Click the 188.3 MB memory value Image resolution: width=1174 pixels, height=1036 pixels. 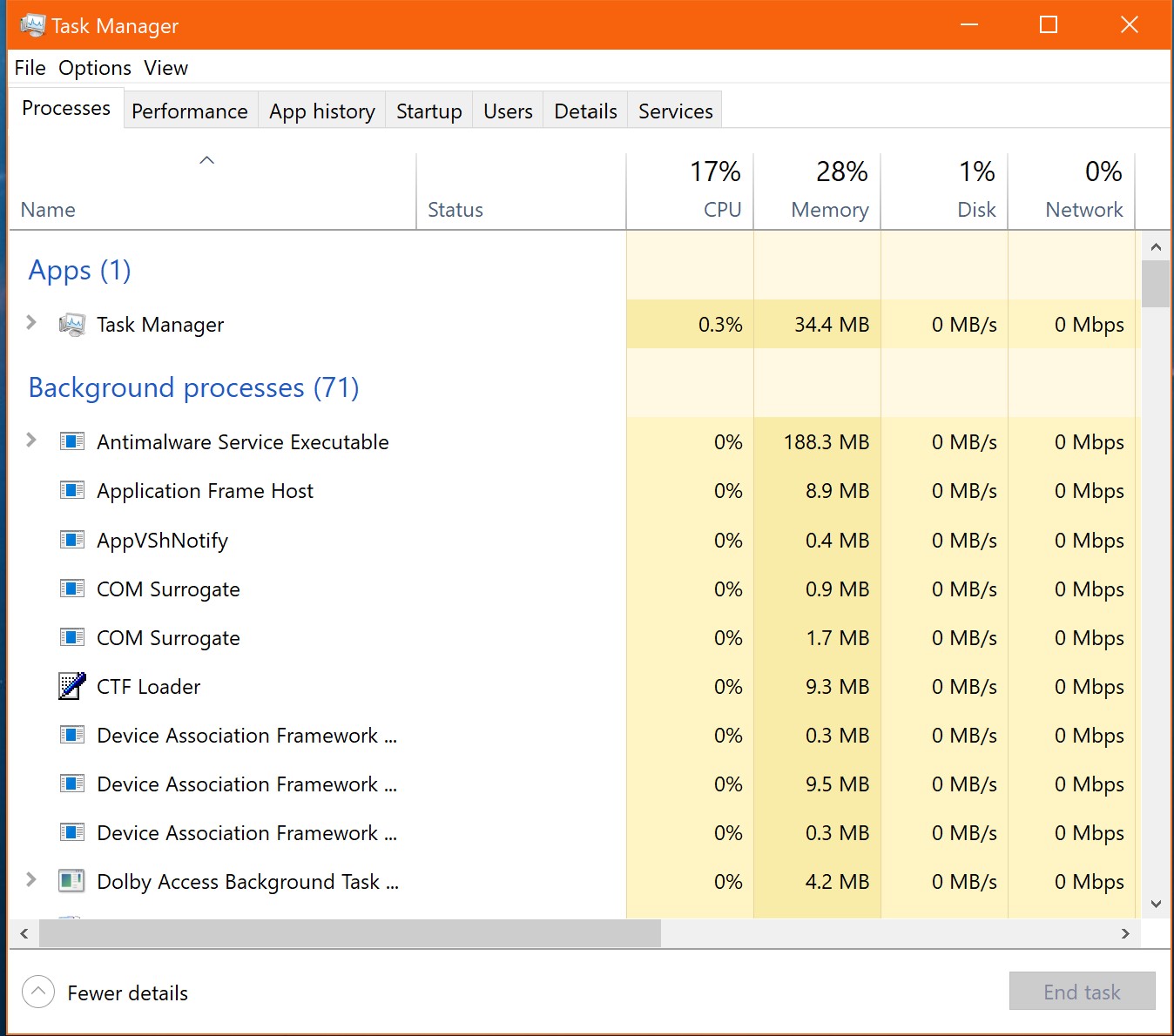coord(827,442)
